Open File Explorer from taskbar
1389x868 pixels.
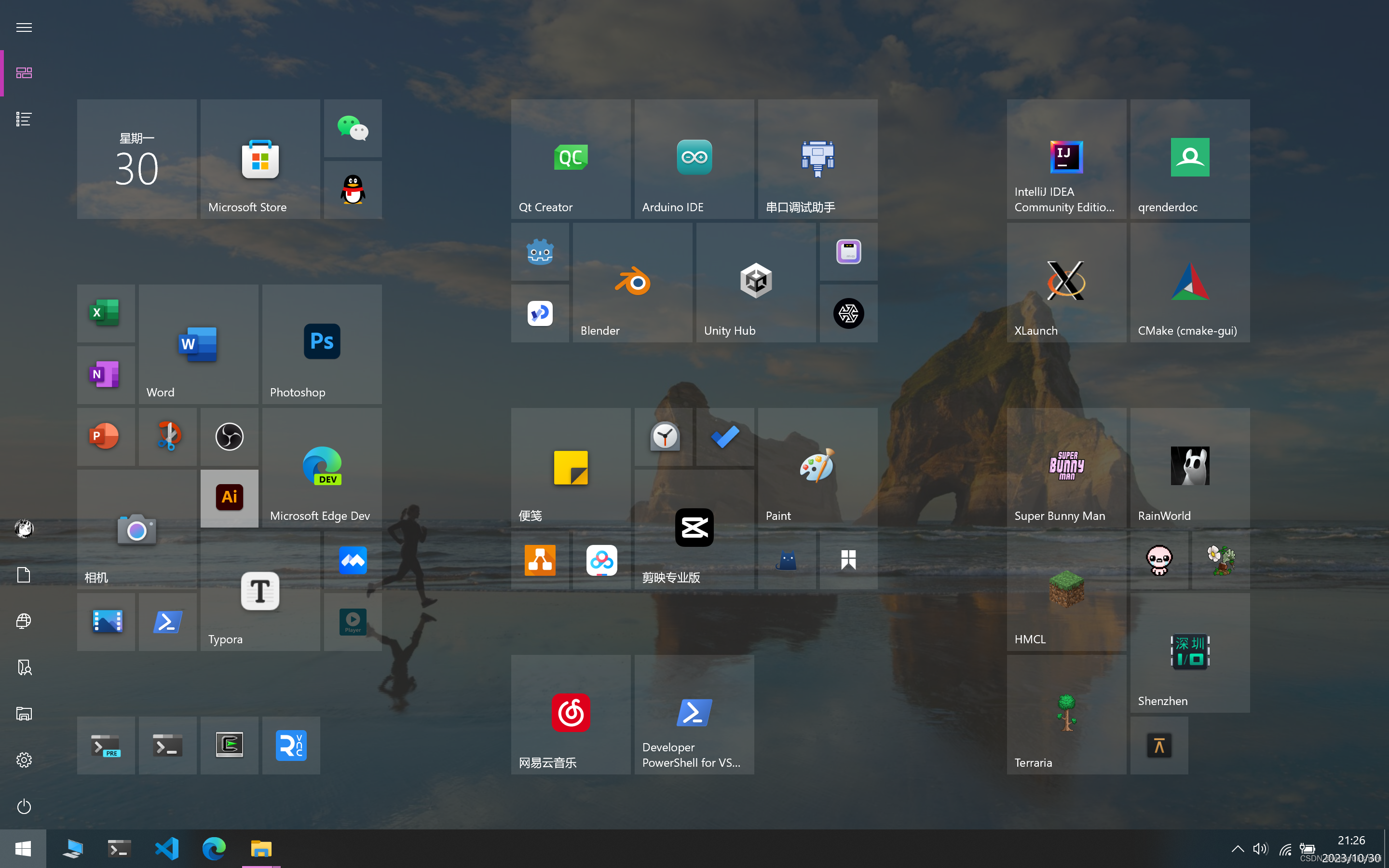(x=261, y=849)
